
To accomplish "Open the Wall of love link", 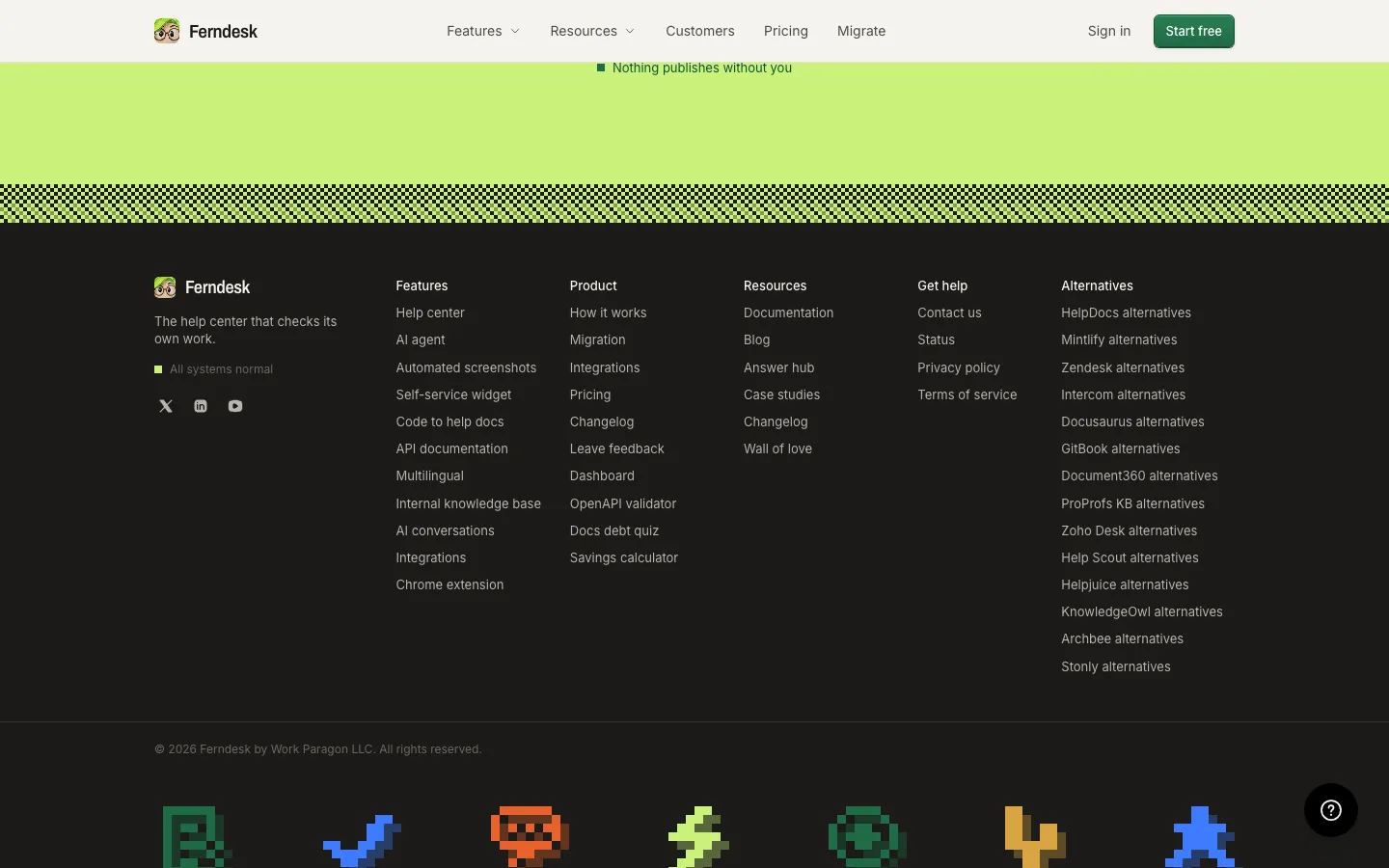I will point(778,448).
